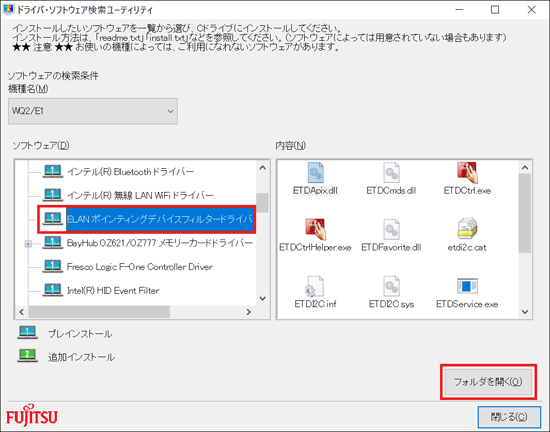Select the ETDI2C.sys driver file icon
The image size is (550, 432).
(391, 286)
